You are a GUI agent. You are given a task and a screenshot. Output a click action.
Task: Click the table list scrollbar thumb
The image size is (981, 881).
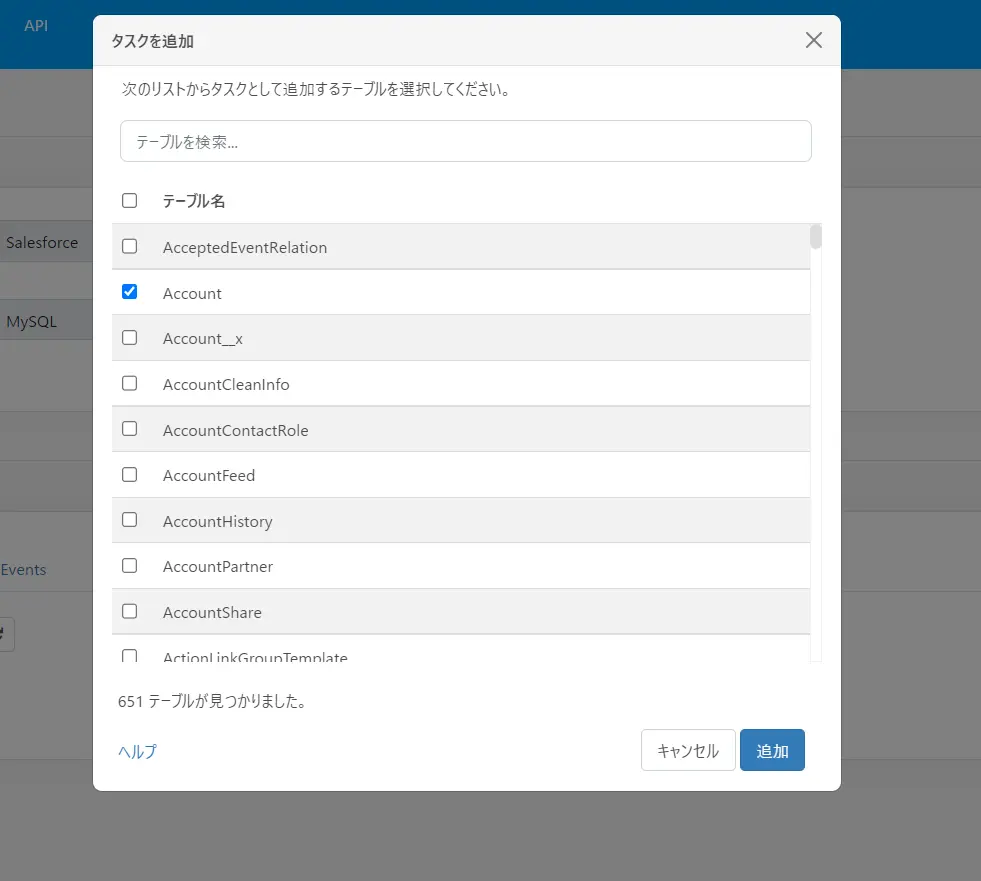[x=815, y=237]
